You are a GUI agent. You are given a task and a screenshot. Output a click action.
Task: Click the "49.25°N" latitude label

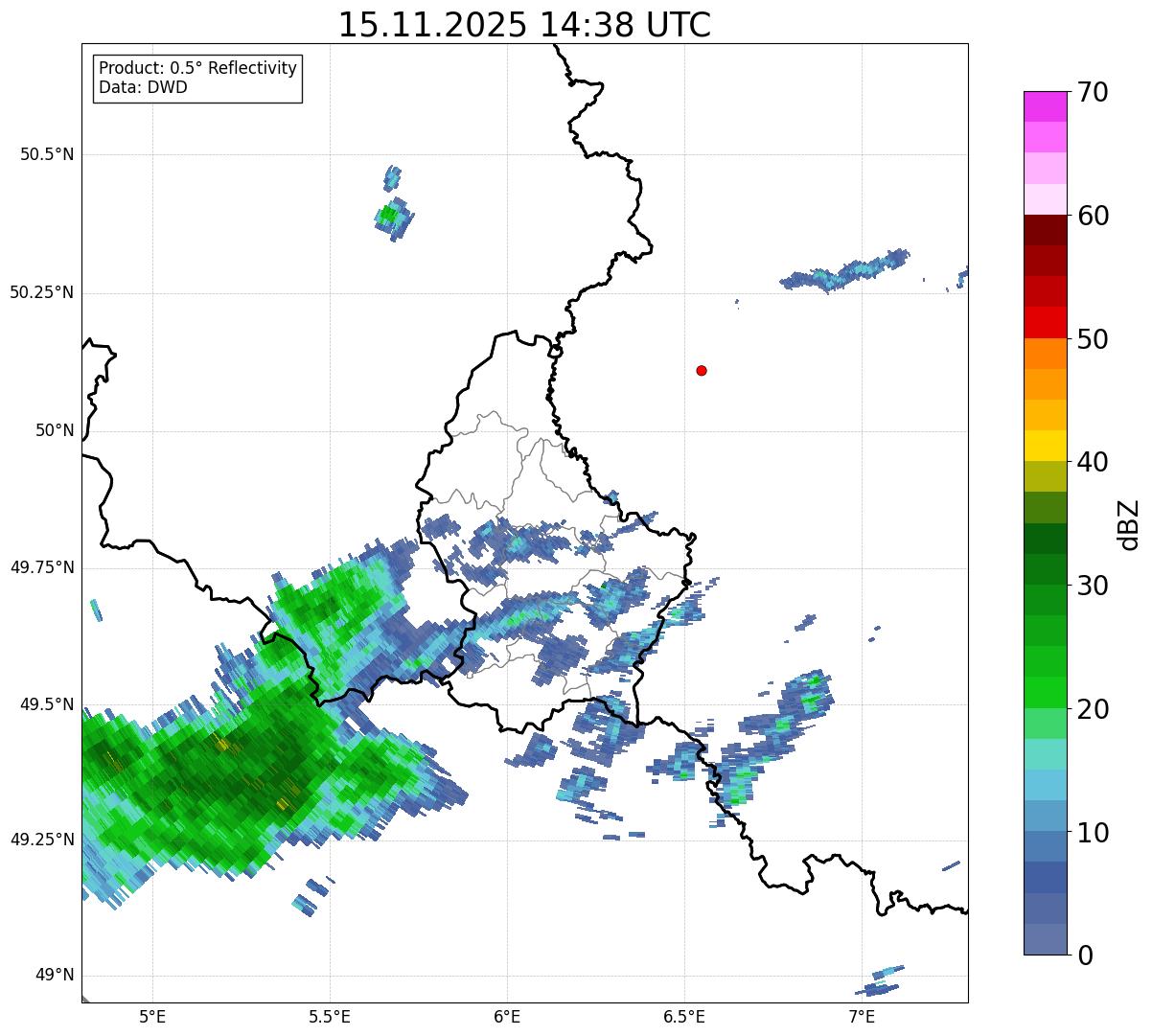coord(42,840)
